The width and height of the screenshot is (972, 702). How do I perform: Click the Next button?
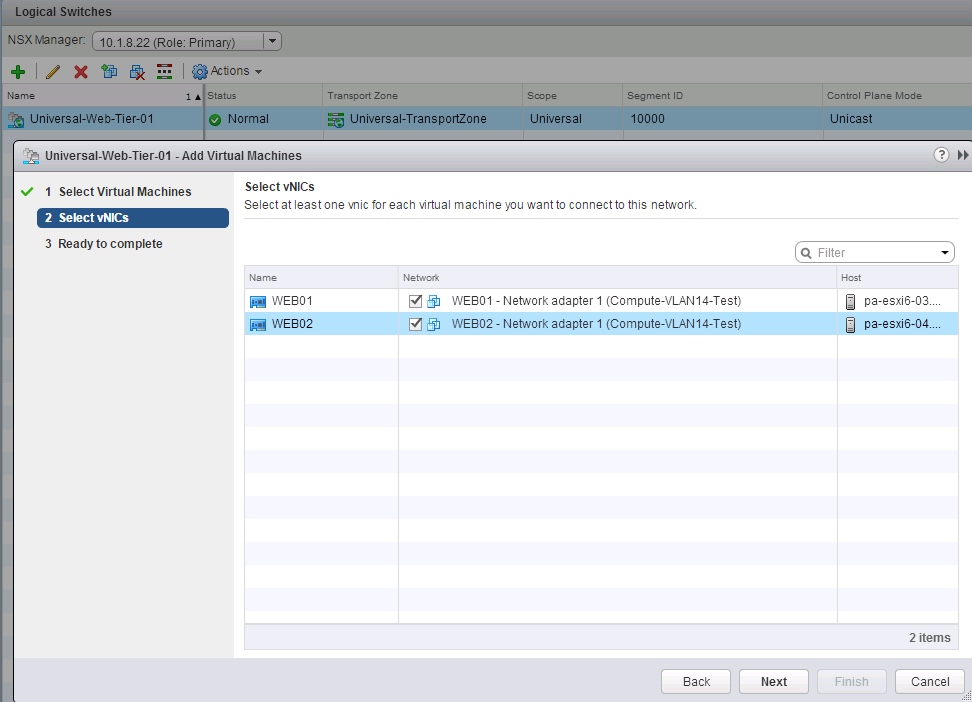773,681
